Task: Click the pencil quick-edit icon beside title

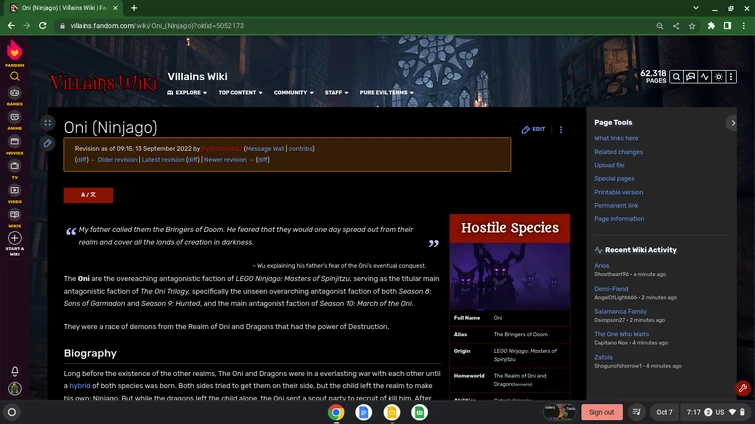Action: [x=48, y=143]
